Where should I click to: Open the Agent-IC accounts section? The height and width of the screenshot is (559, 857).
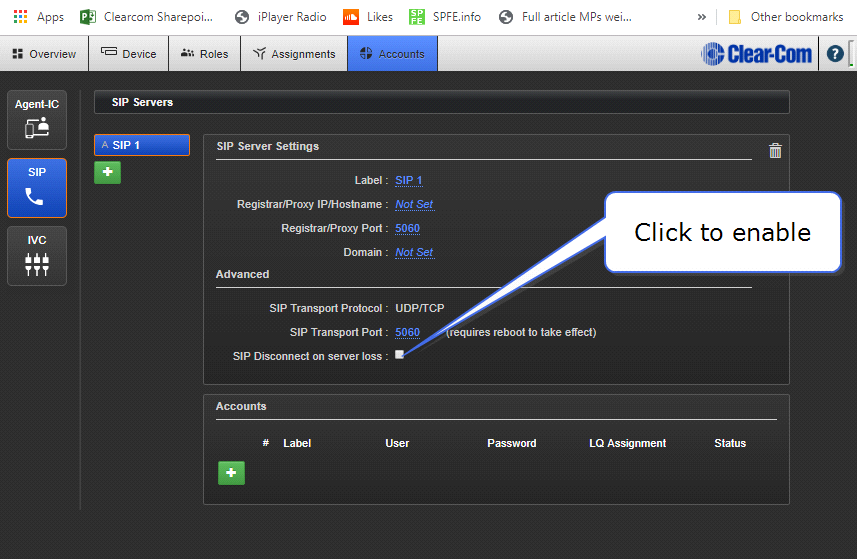tap(37, 118)
